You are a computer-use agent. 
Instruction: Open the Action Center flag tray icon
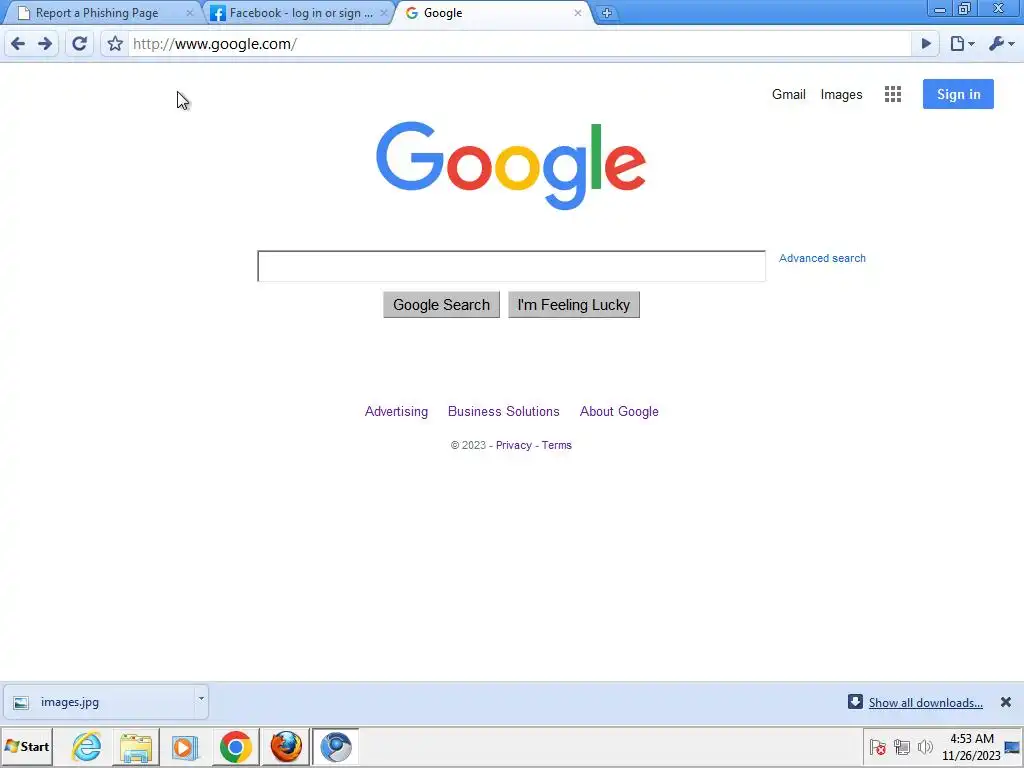[878, 747]
